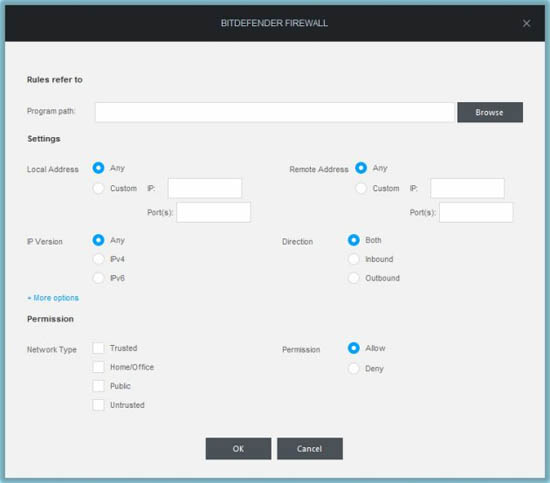Image resolution: width=550 pixels, height=483 pixels.
Task: Choose IPv4 as IP version
Action: tap(98, 259)
